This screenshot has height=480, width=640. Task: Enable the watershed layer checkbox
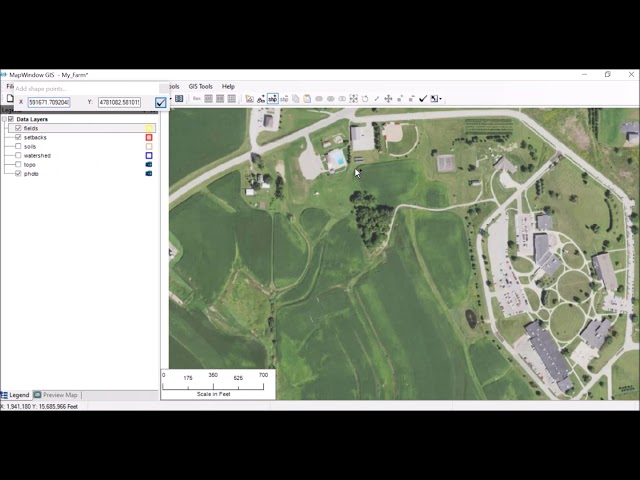coord(18,156)
